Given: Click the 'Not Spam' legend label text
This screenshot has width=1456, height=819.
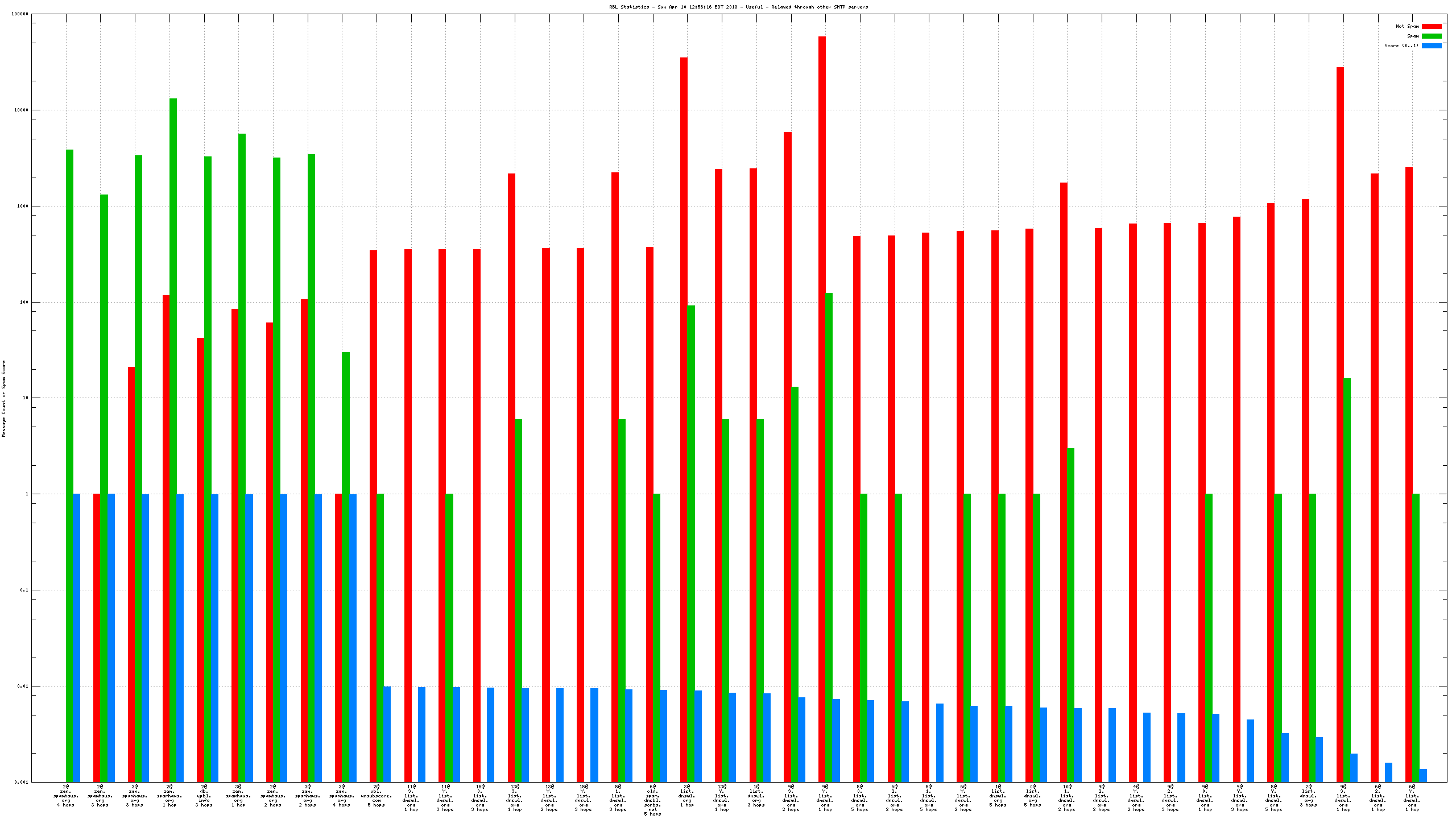Looking at the screenshot, I should point(1407,26).
